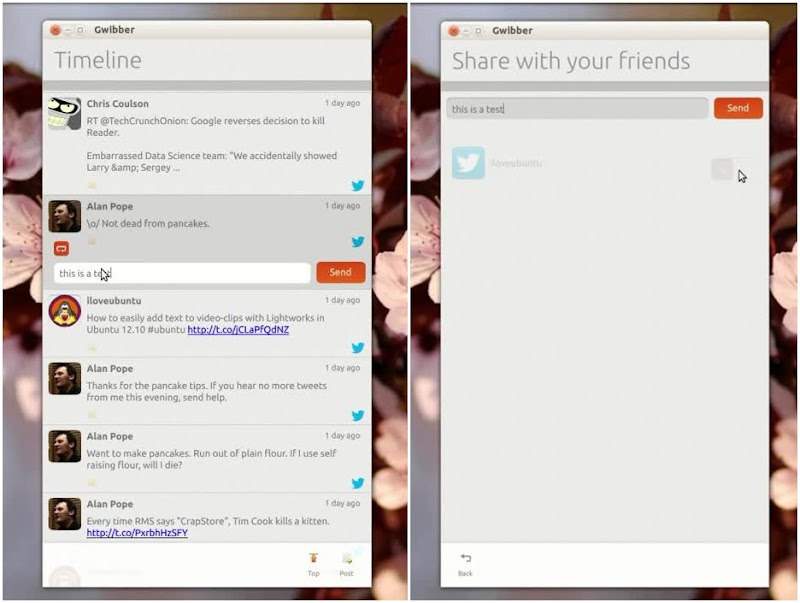Image resolution: width=800 pixels, height=603 pixels.
Task: Favorite the 'Want to make pancakes' star icon
Action: [92, 483]
